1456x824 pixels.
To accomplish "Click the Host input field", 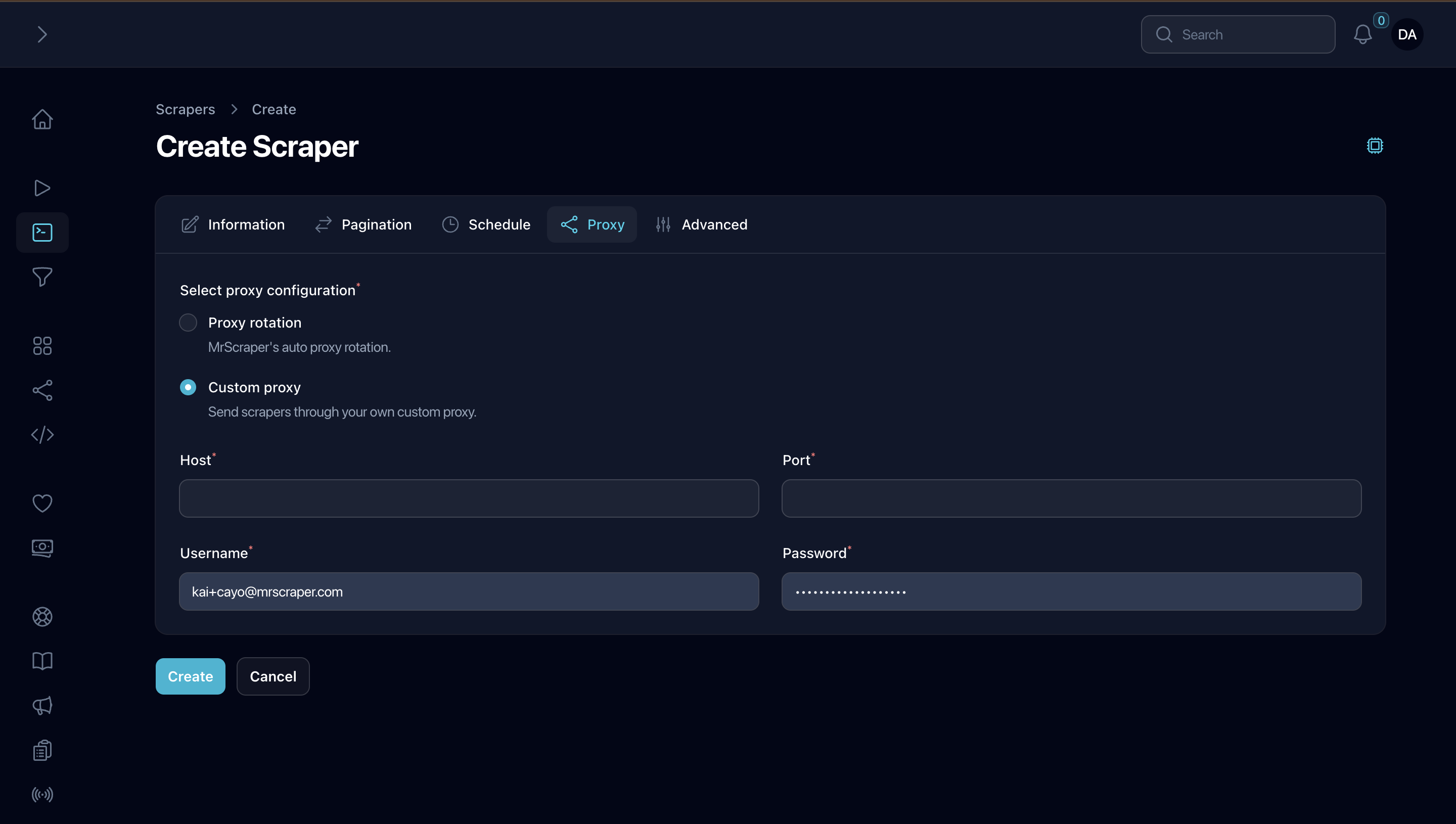I will pos(469,498).
